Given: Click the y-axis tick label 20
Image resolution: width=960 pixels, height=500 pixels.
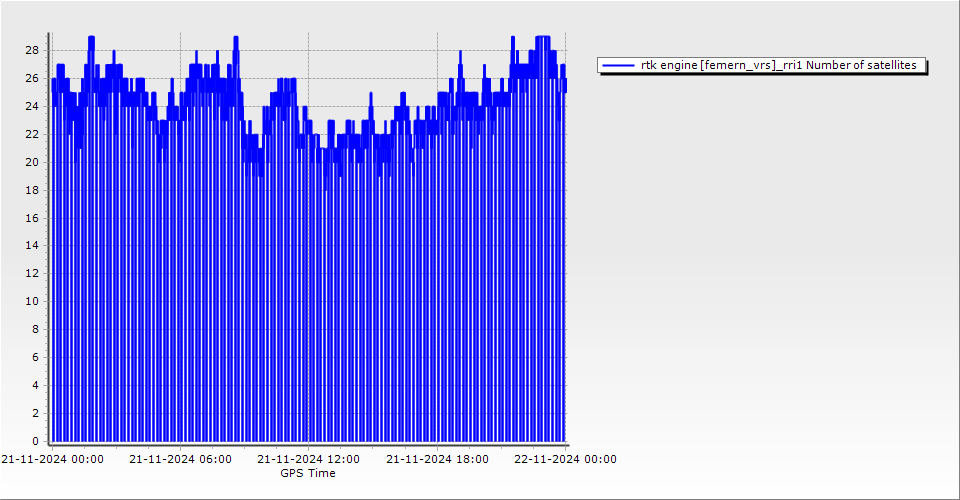Looking at the screenshot, I should point(32,162).
